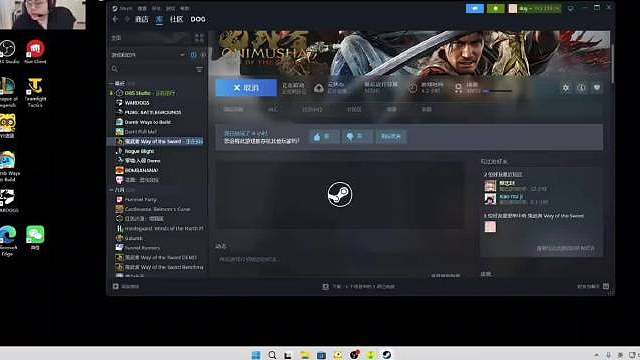
Task: Click the Big Picture monitor icon
Action: click(x=571, y=8)
